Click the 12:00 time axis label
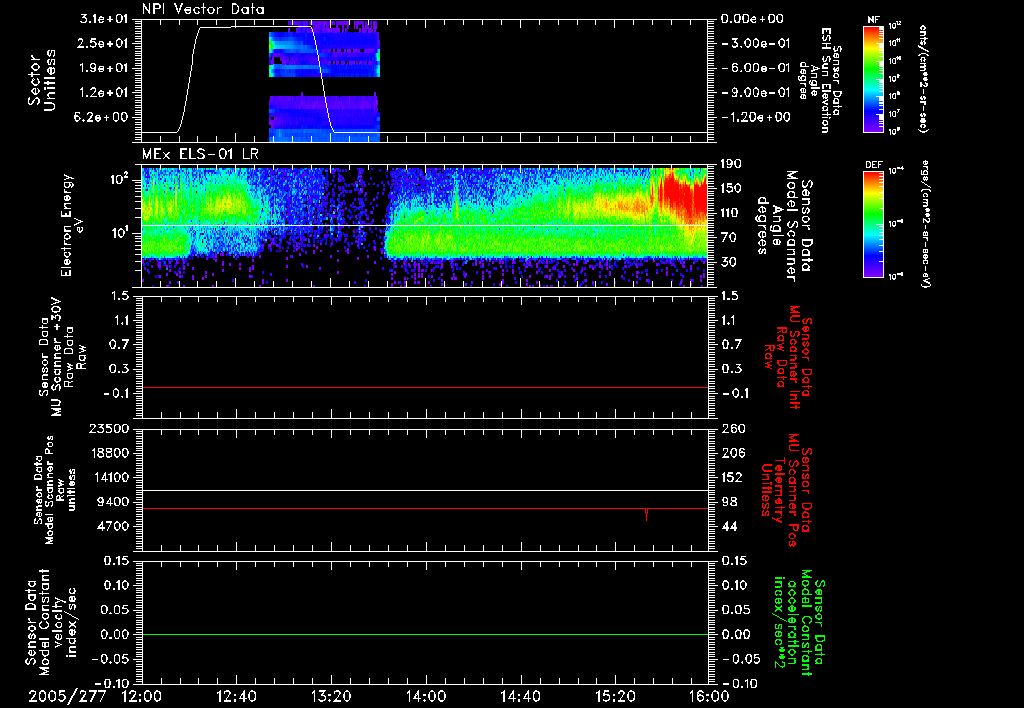 tap(142, 696)
